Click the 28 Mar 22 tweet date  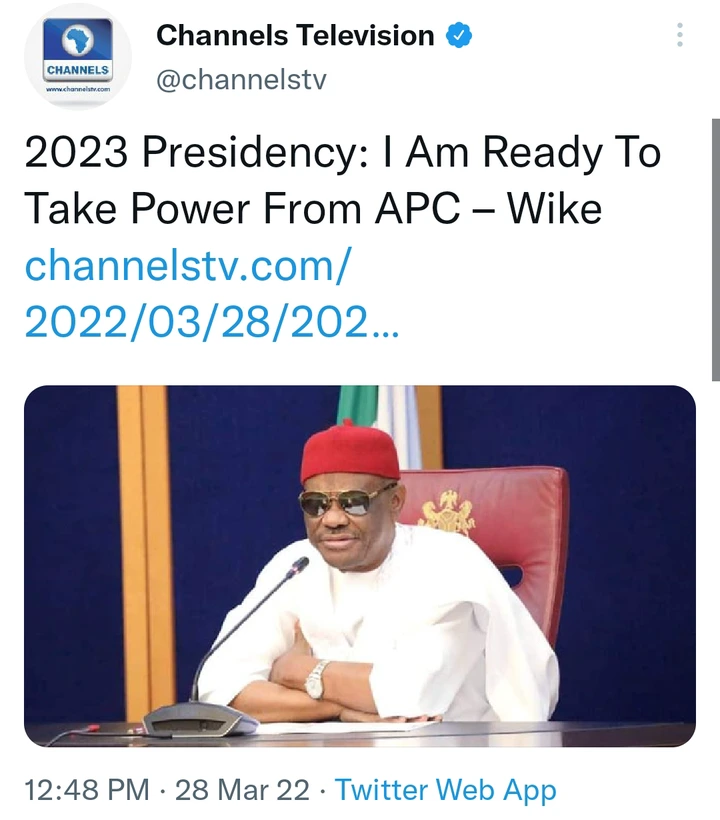click(x=242, y=790)
